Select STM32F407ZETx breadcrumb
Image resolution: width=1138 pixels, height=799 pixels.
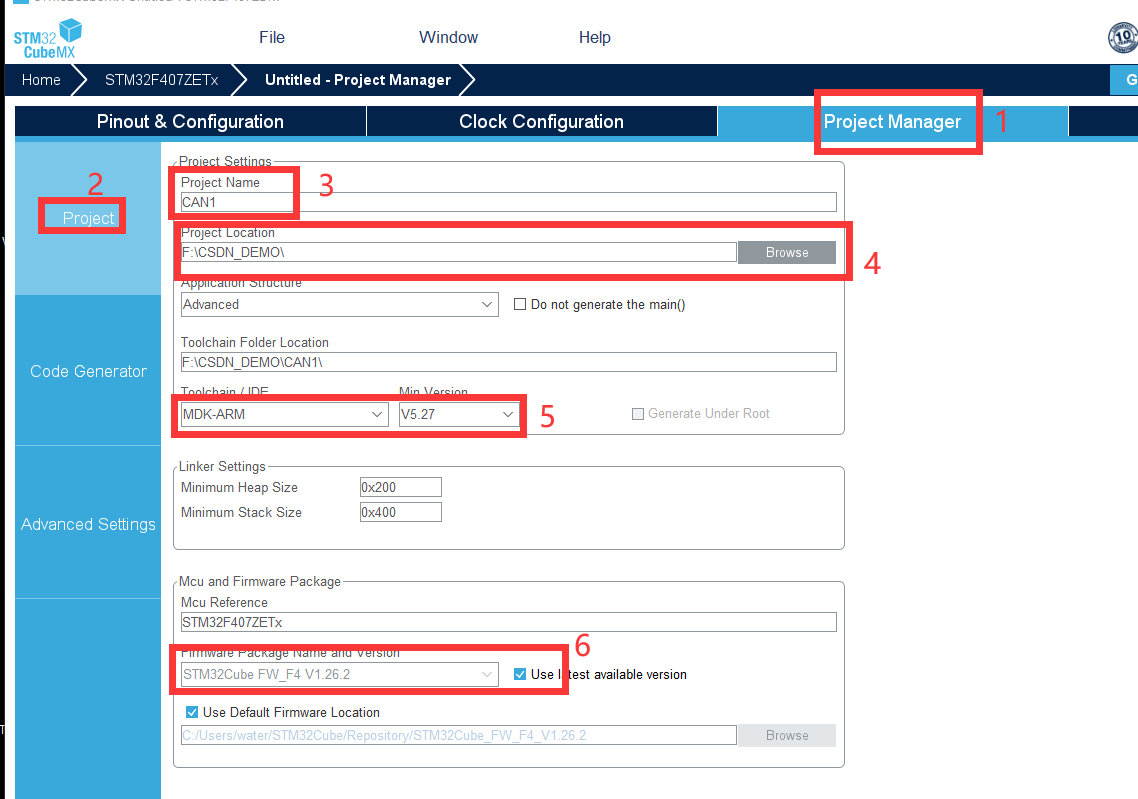[x=161, y=80]
